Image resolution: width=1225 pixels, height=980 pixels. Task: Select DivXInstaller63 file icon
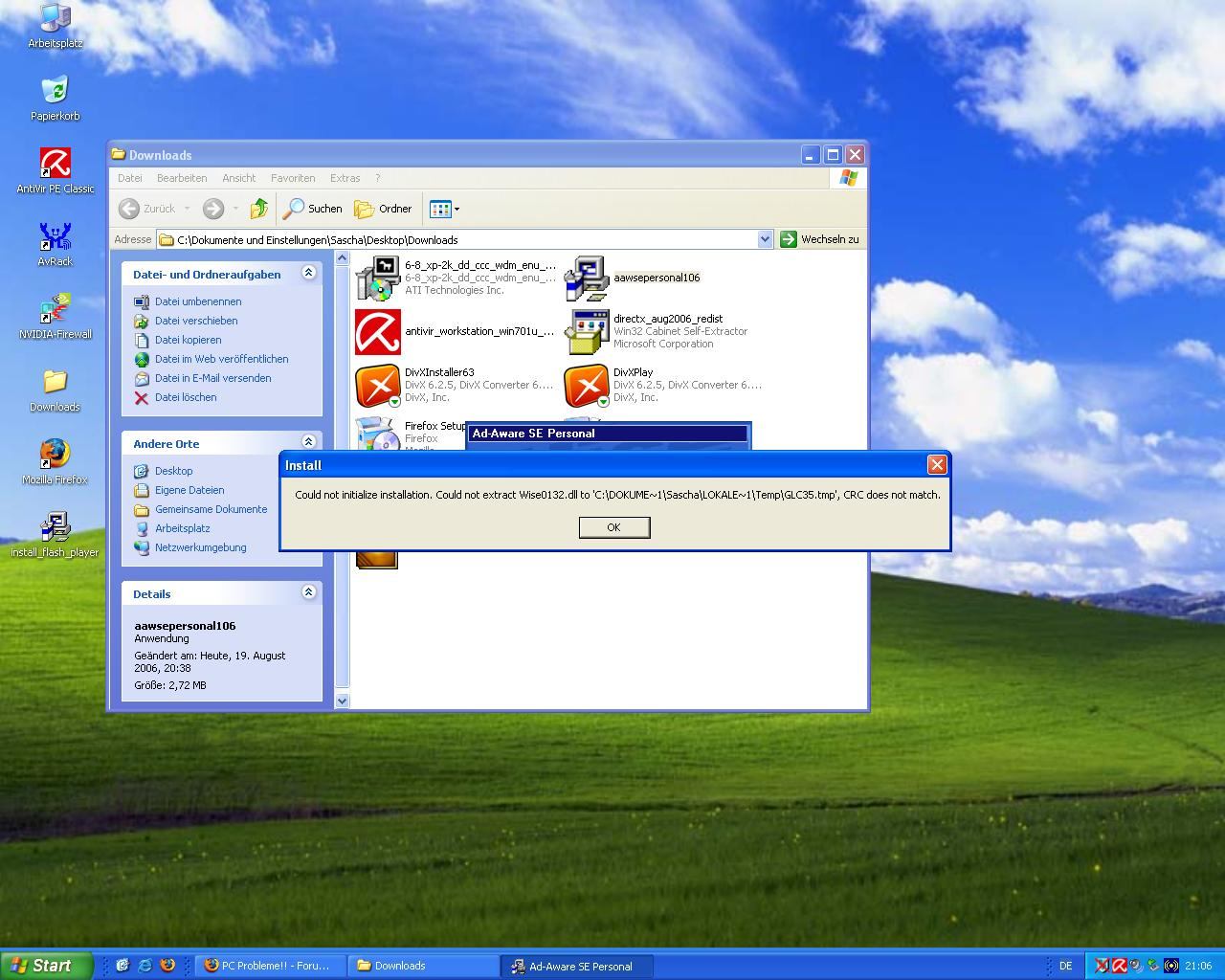(x=378, y=385)
